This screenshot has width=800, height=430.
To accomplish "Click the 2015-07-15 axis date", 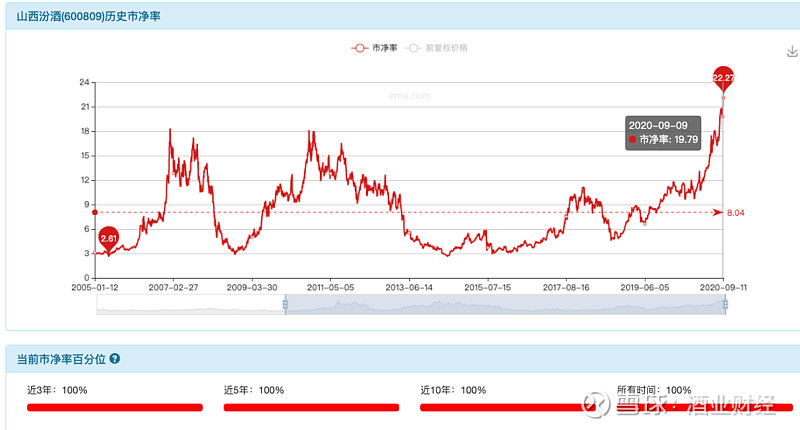I will click(x=488, y=288).
